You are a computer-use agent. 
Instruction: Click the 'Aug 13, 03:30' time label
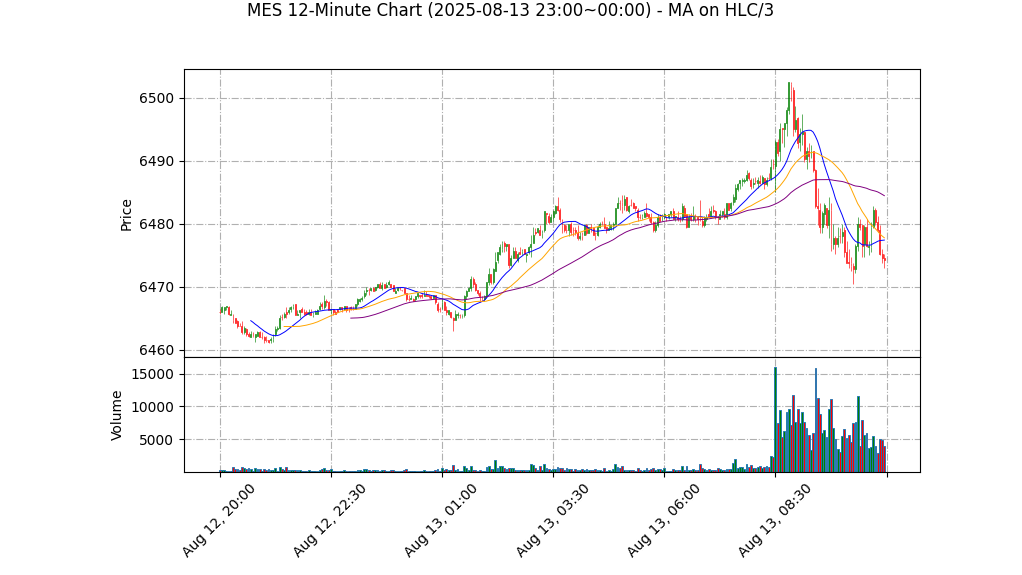click(x=552, y=521)
